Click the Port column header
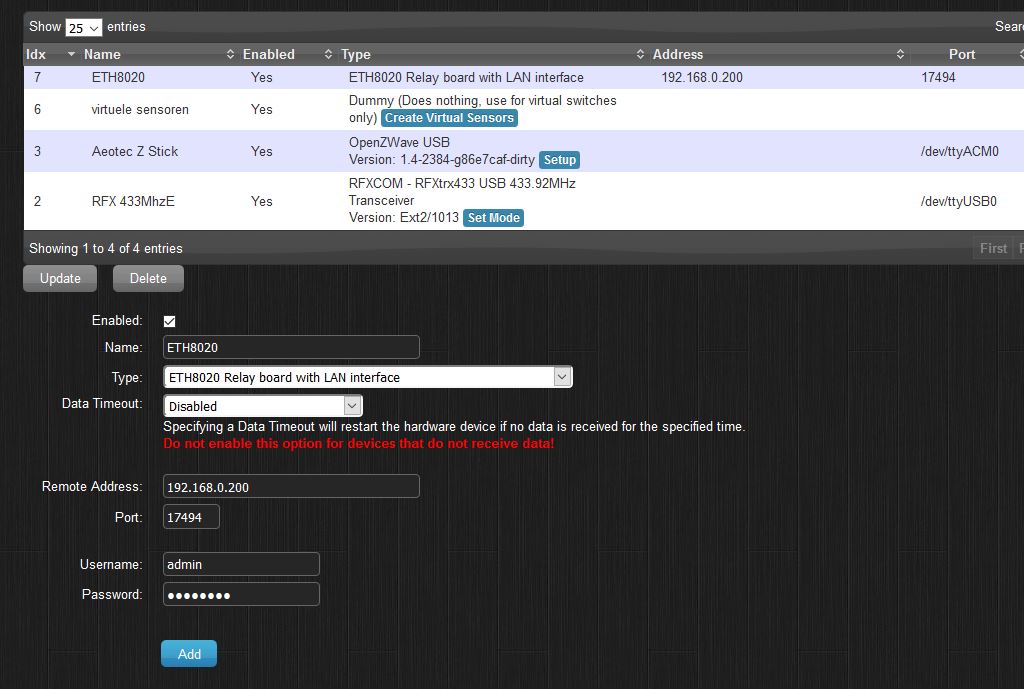1024x689 pixels. click(961, 54)
